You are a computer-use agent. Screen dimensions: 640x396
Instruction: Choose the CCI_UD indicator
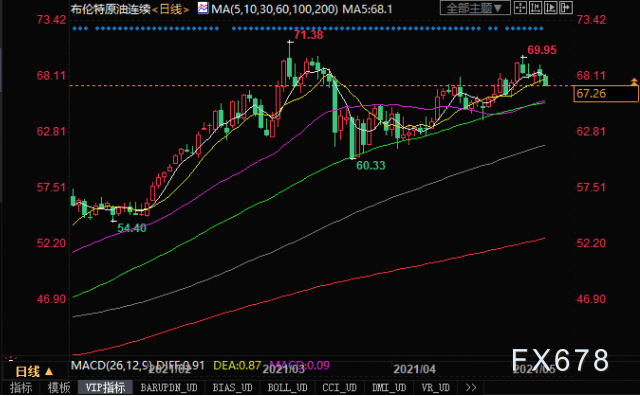(340, 387)
